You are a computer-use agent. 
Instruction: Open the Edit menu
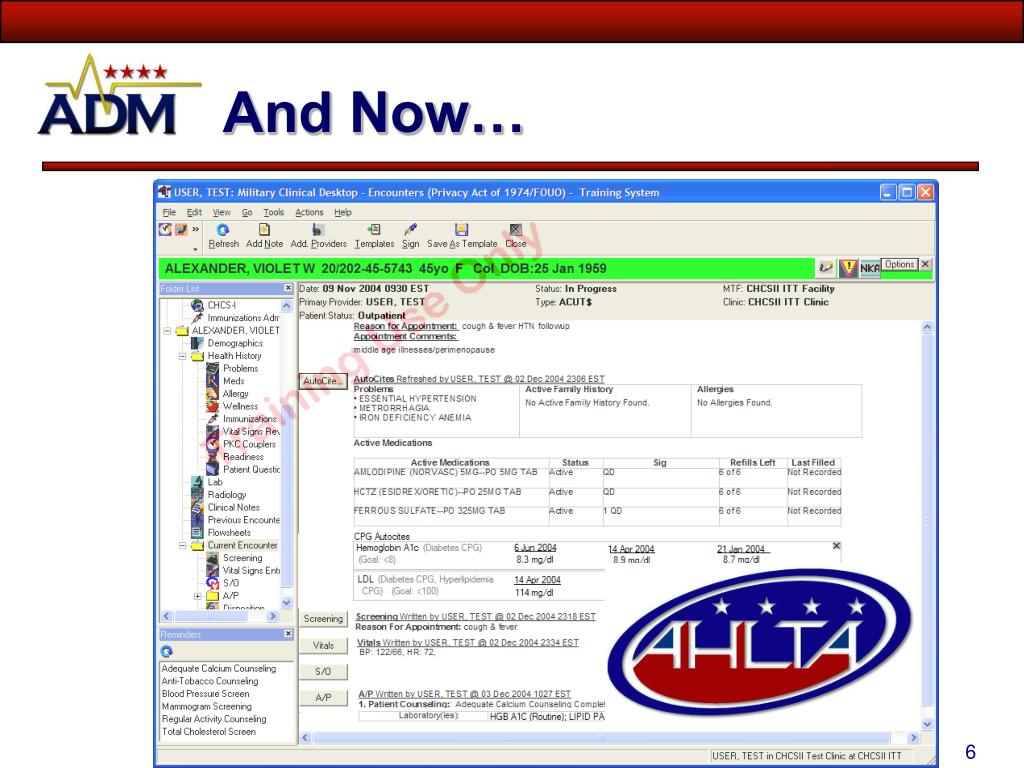[x=194, y=212]
